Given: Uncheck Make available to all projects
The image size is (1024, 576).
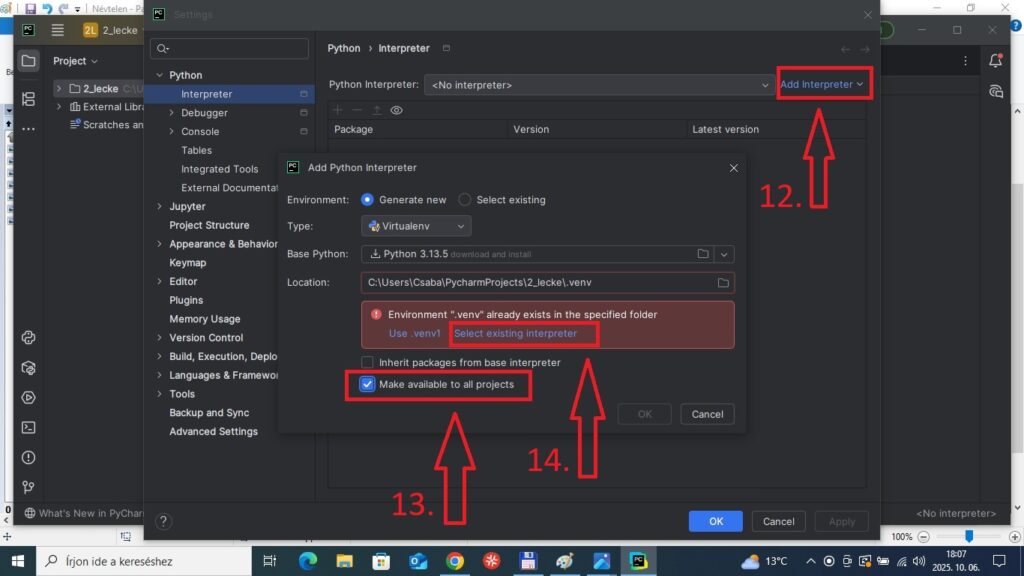Looking at the screenshot, I should (x=368, y=384).
